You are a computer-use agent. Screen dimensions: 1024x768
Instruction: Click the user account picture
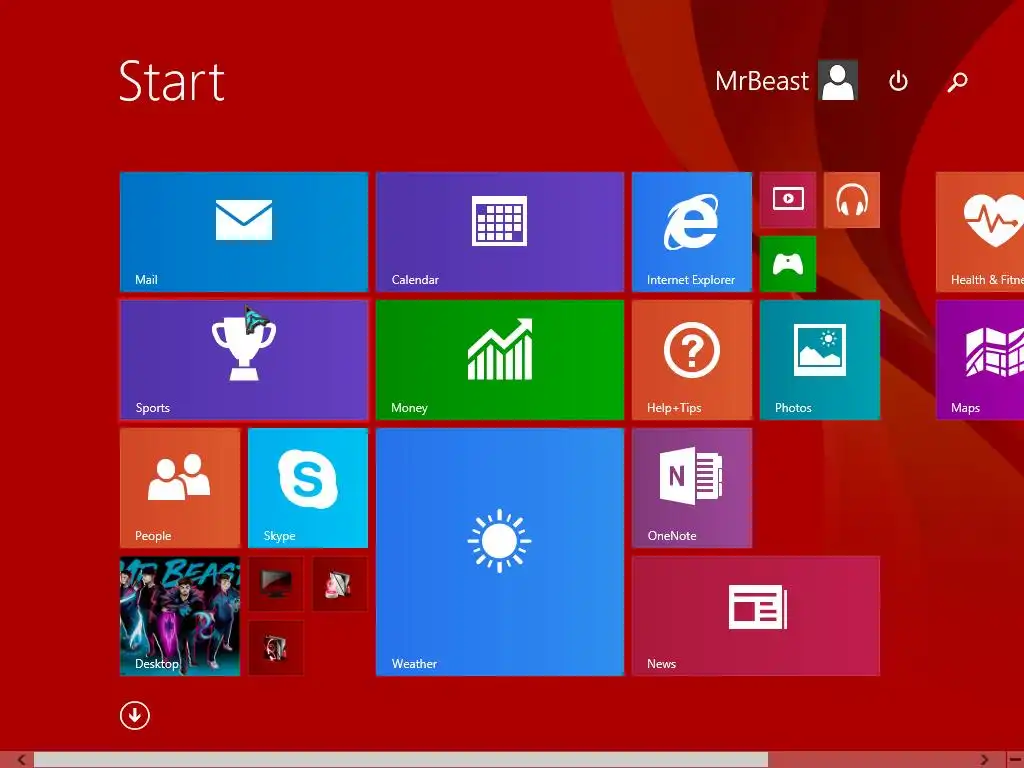pos(839,81)
